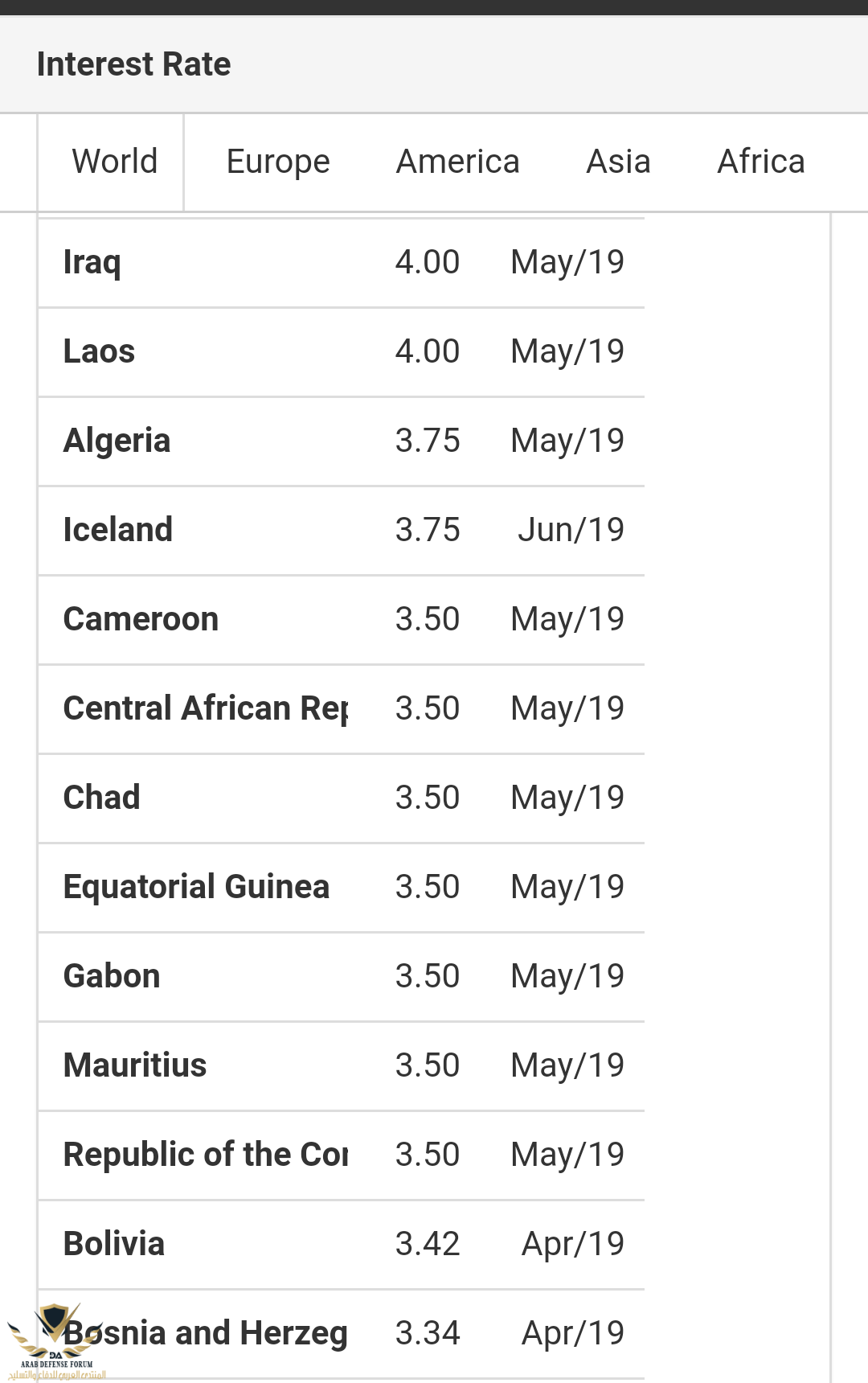
Task: Open the Gabon link
Action: pos(112,976)
